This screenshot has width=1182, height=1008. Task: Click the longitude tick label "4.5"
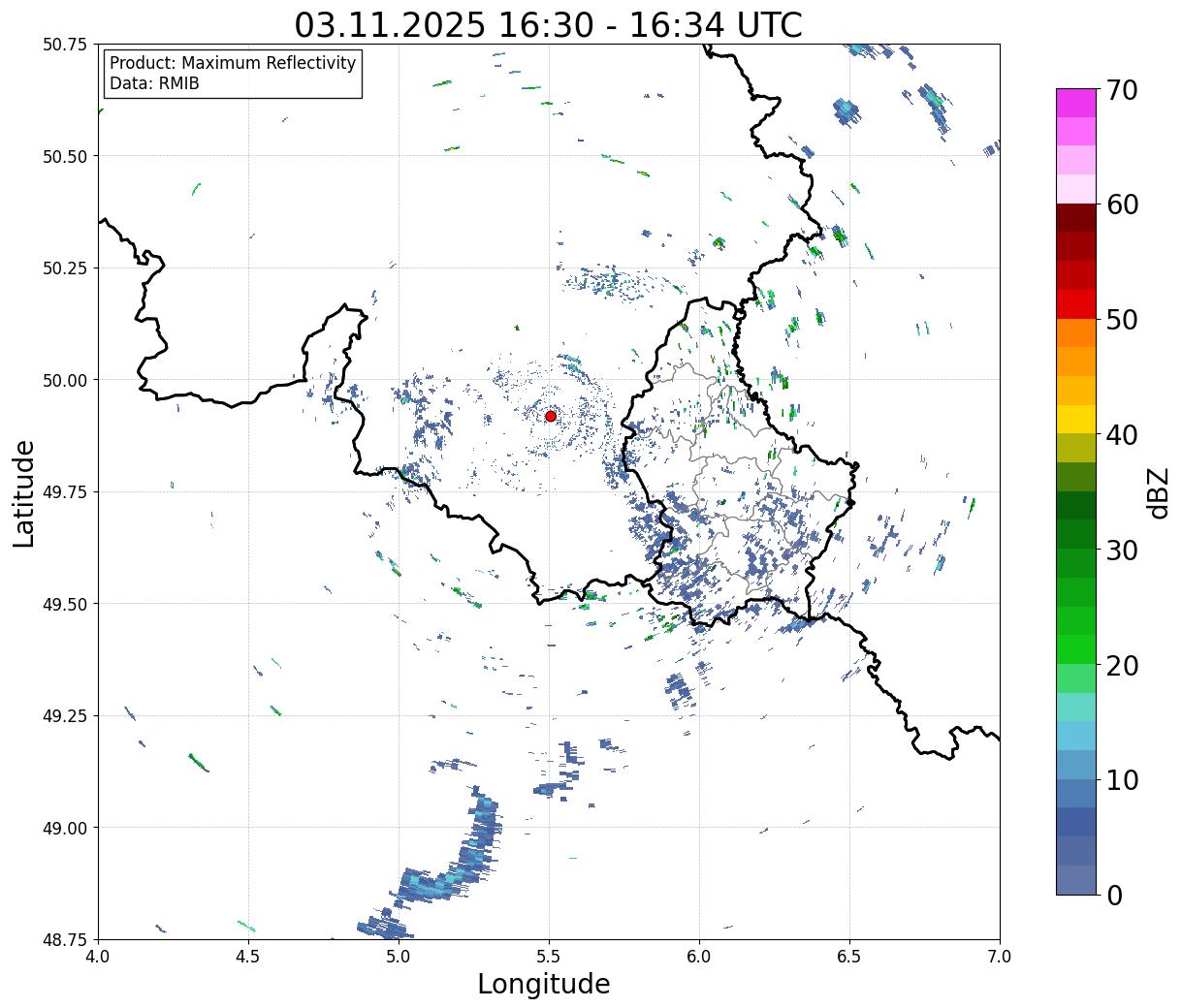coord(248,957)
